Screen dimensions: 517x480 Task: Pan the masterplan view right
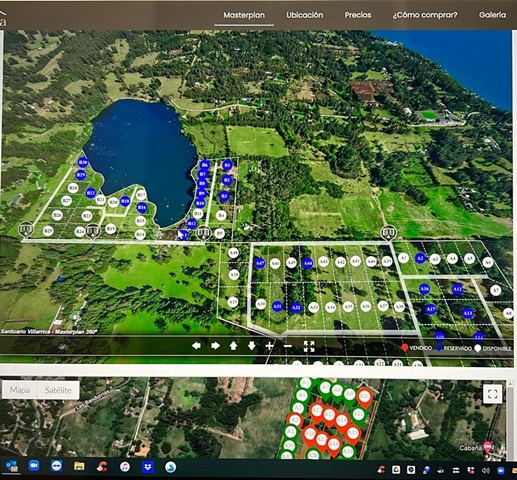click(215, 346)
